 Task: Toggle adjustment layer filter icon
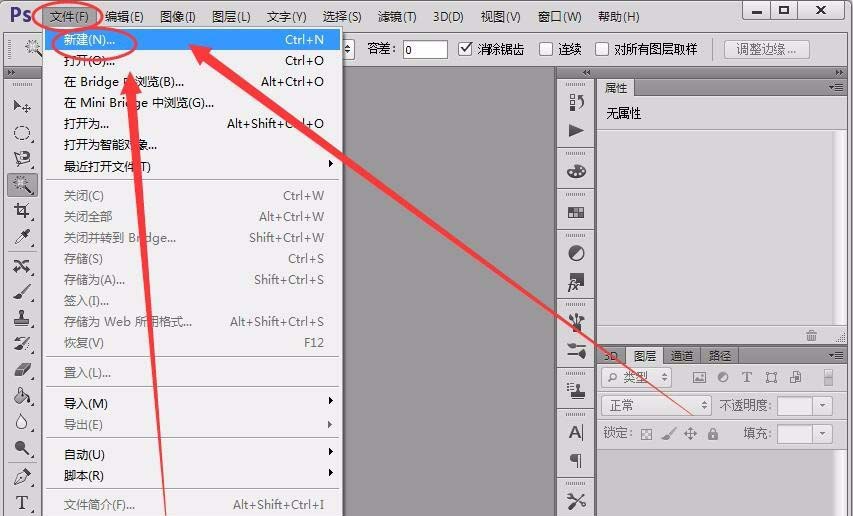click(723, 377)
